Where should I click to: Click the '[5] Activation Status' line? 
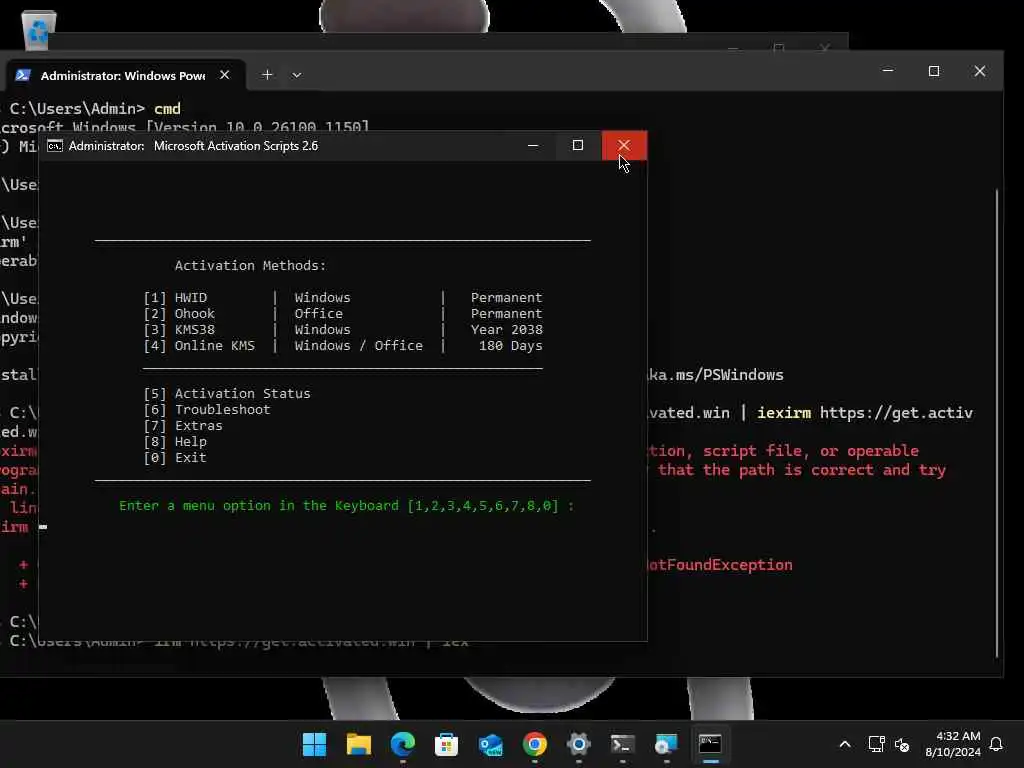[227, 394]
